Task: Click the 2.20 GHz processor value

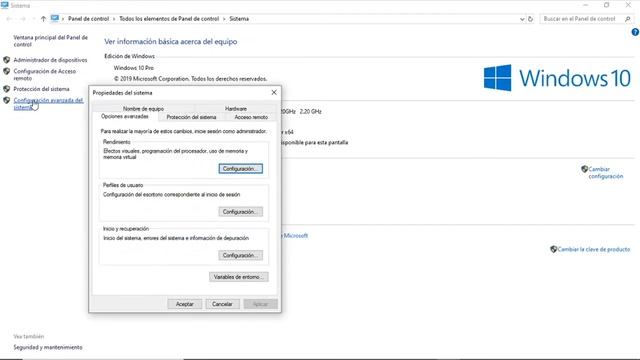Action: [311, 111]
